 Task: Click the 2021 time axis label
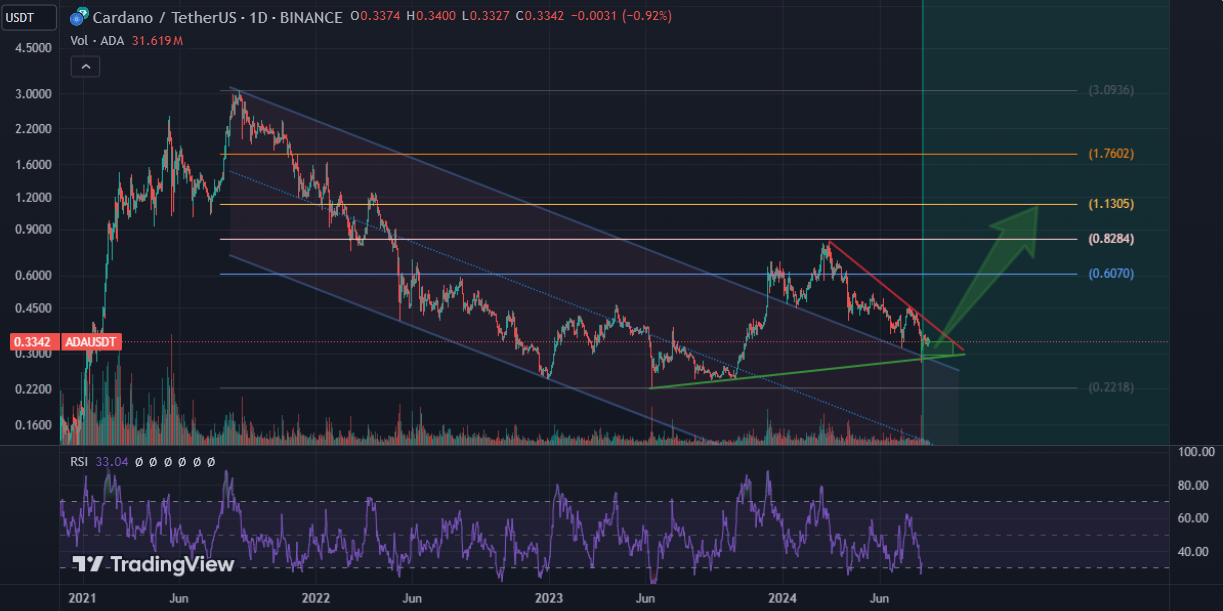coord(82,598)
